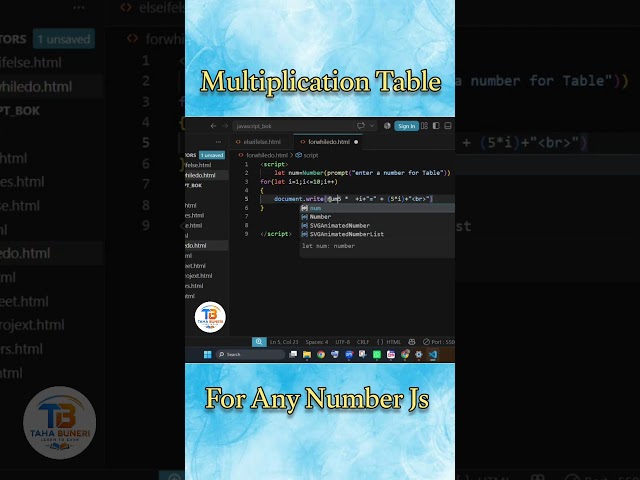Open WhatsApp from the taskbar

point(377,354)
